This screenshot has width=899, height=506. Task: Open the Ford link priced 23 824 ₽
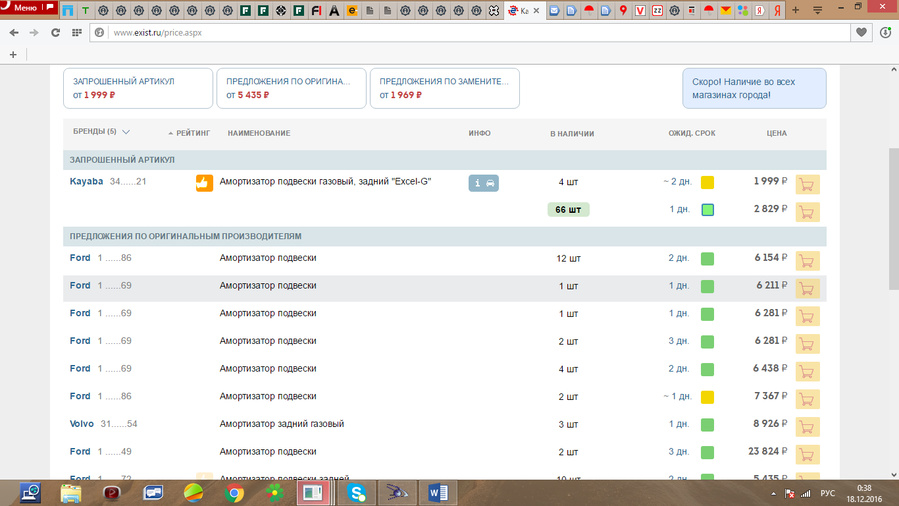pos(80,452)
